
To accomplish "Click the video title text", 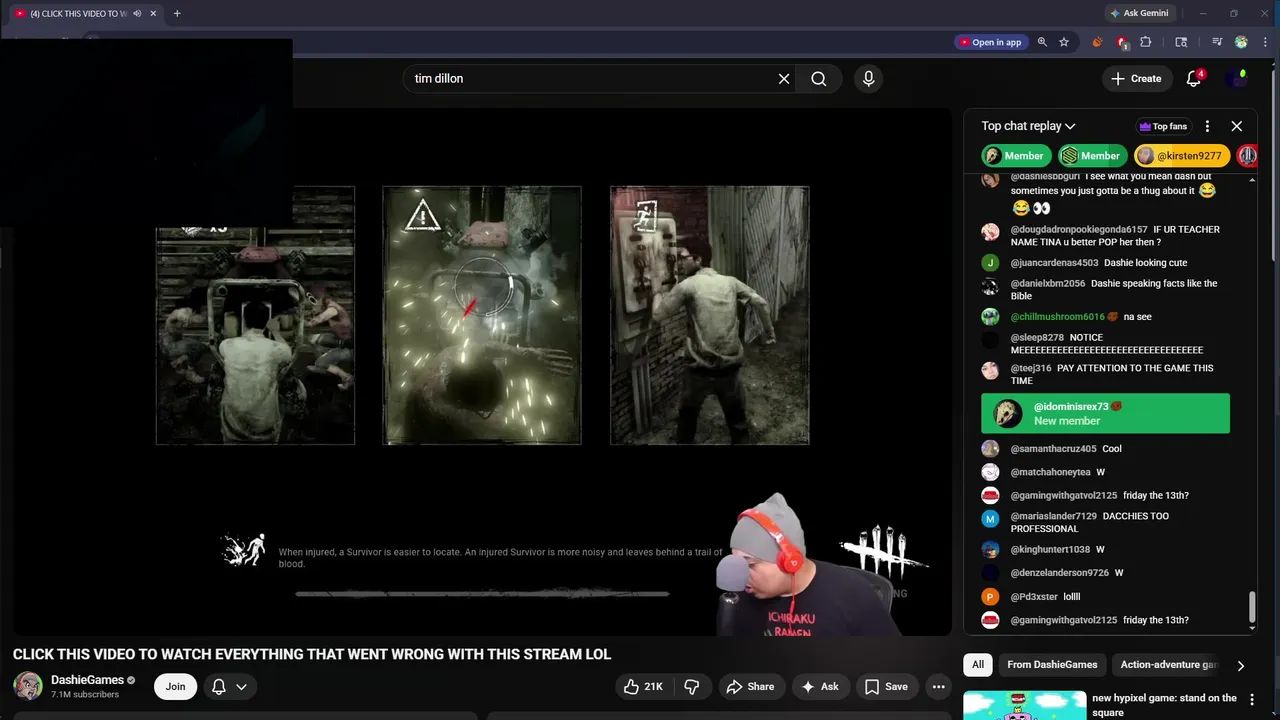I will tap(312, 654).
